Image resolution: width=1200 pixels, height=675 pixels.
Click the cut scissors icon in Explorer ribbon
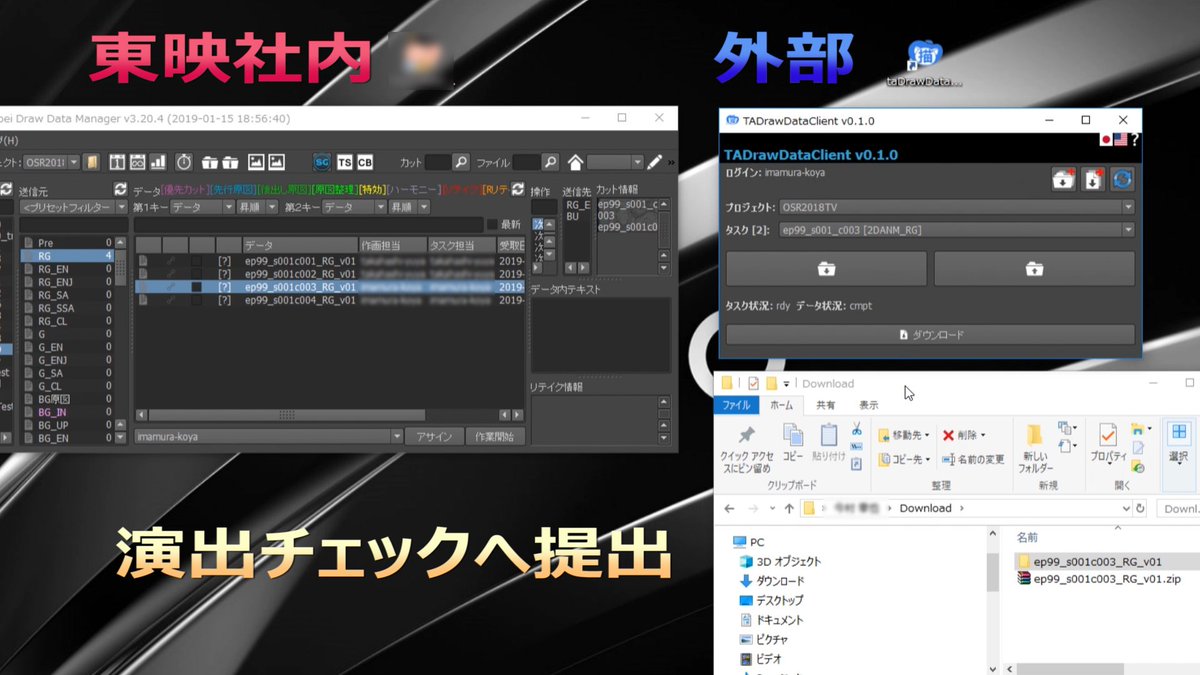click(x=857, y=428)
